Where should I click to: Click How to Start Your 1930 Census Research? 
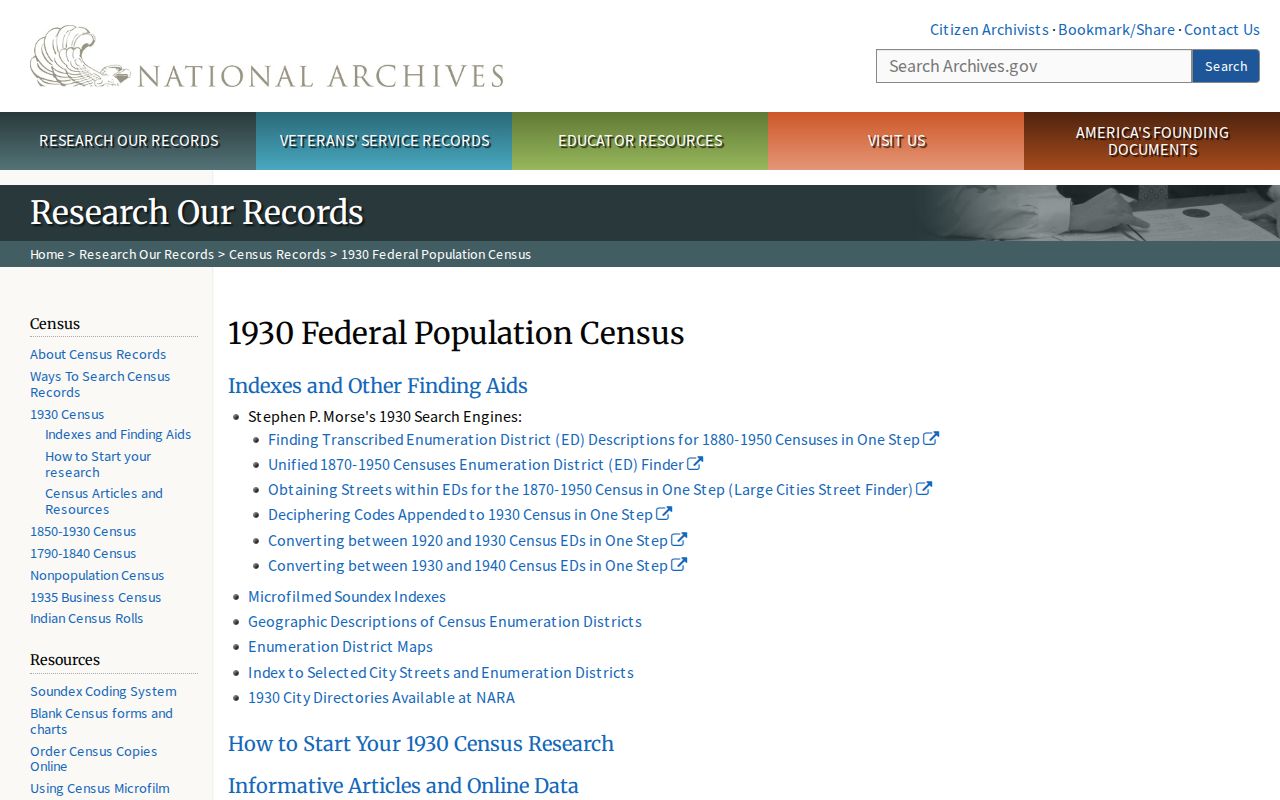click(421, 744)
